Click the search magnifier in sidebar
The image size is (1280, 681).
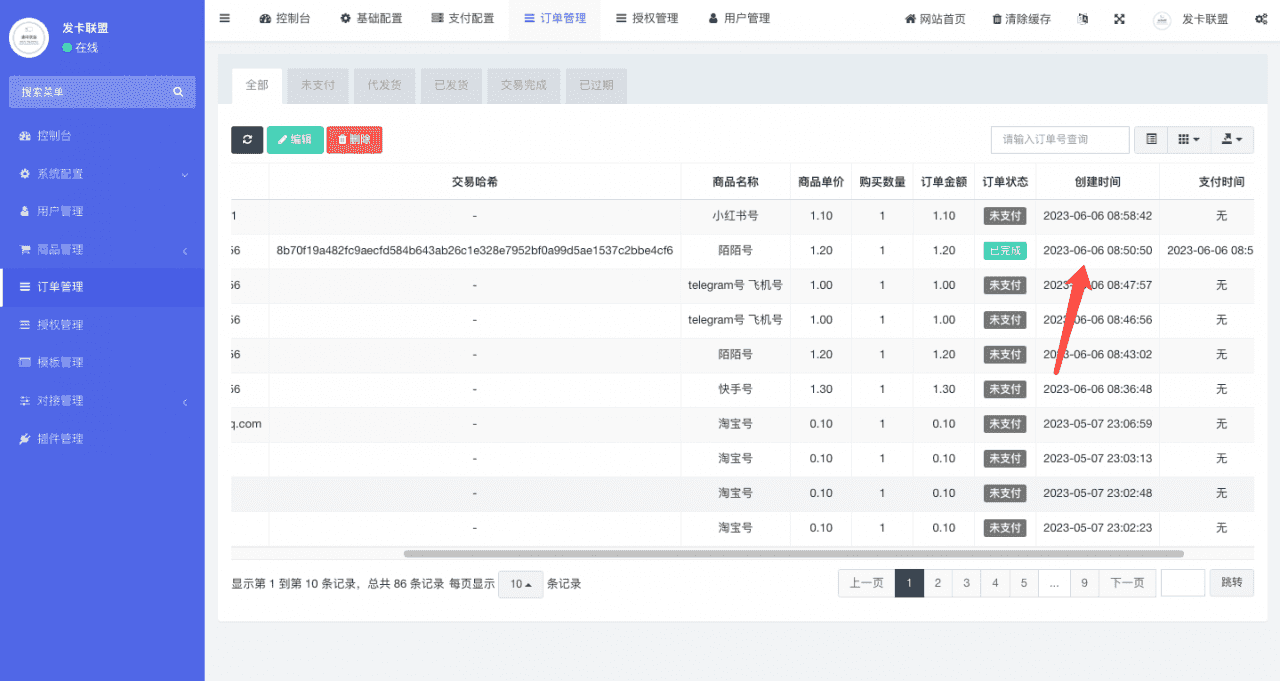click(178, 92)
